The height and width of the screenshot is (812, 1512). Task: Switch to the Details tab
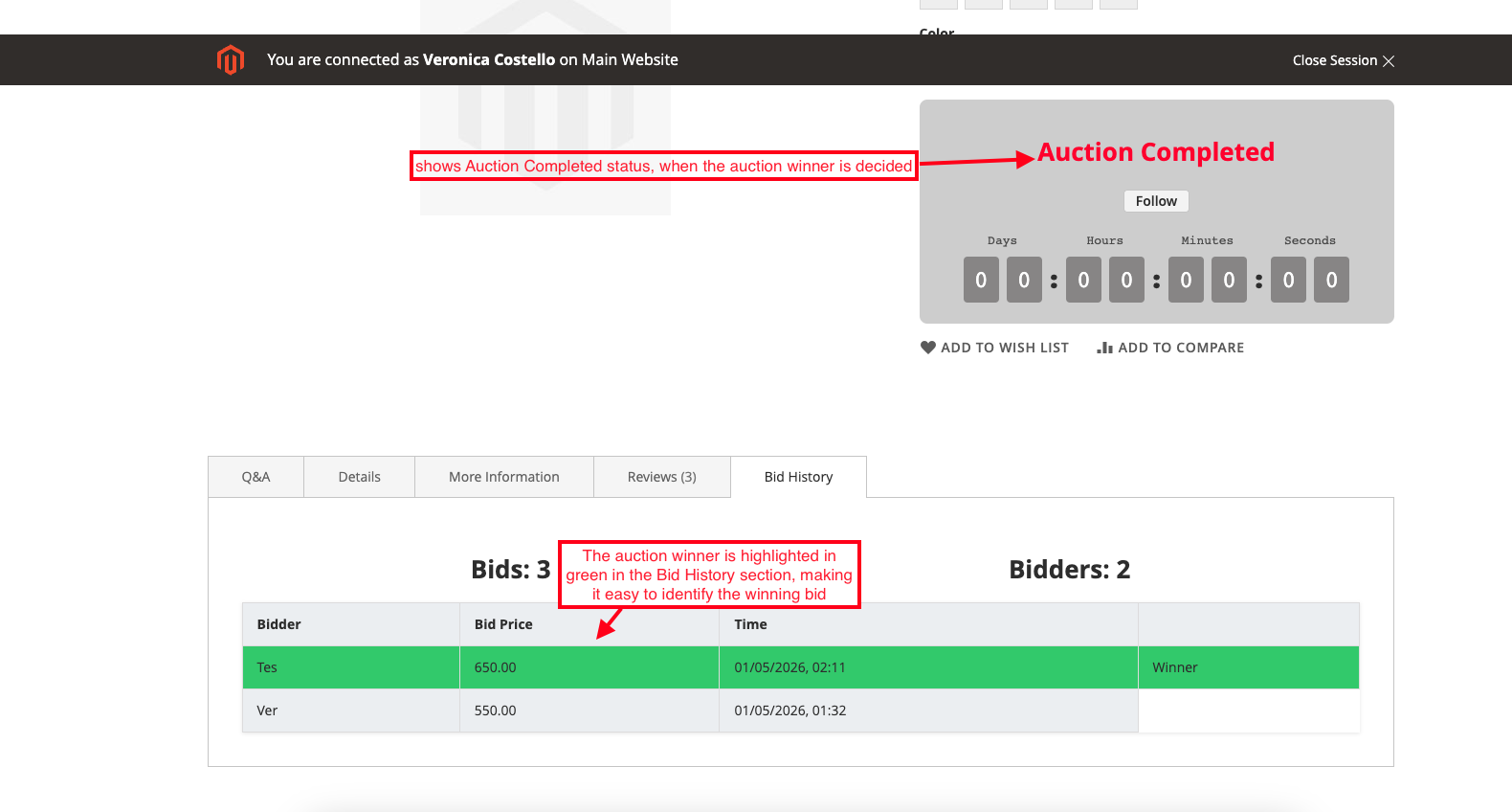point(359,477)
